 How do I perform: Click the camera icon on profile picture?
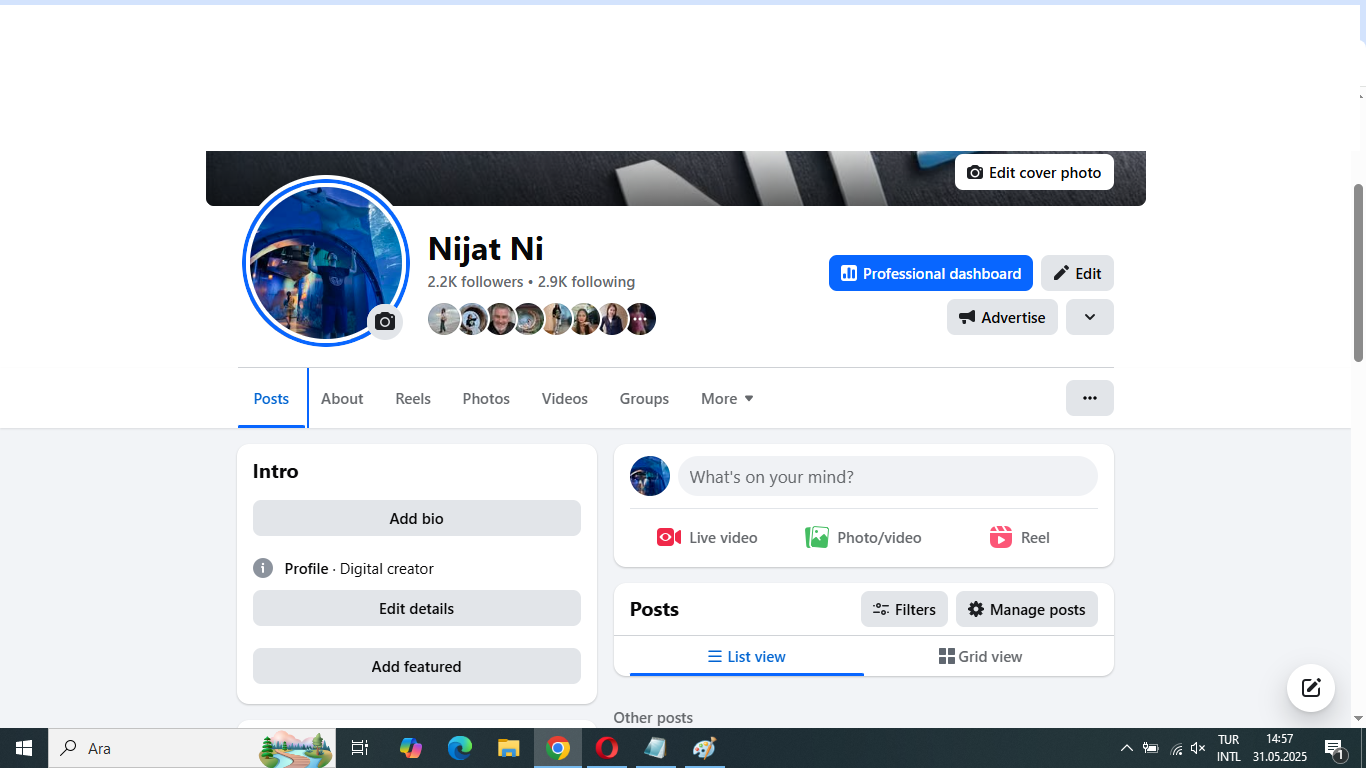click(385, 321)
